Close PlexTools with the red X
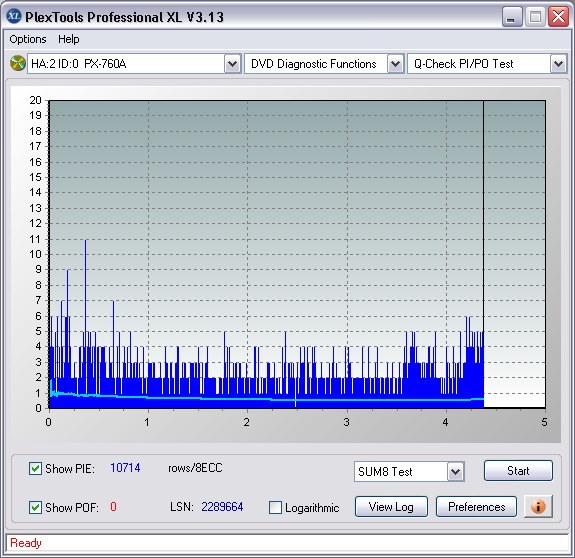The image size is (575, 558). click(x=558, y=16)
